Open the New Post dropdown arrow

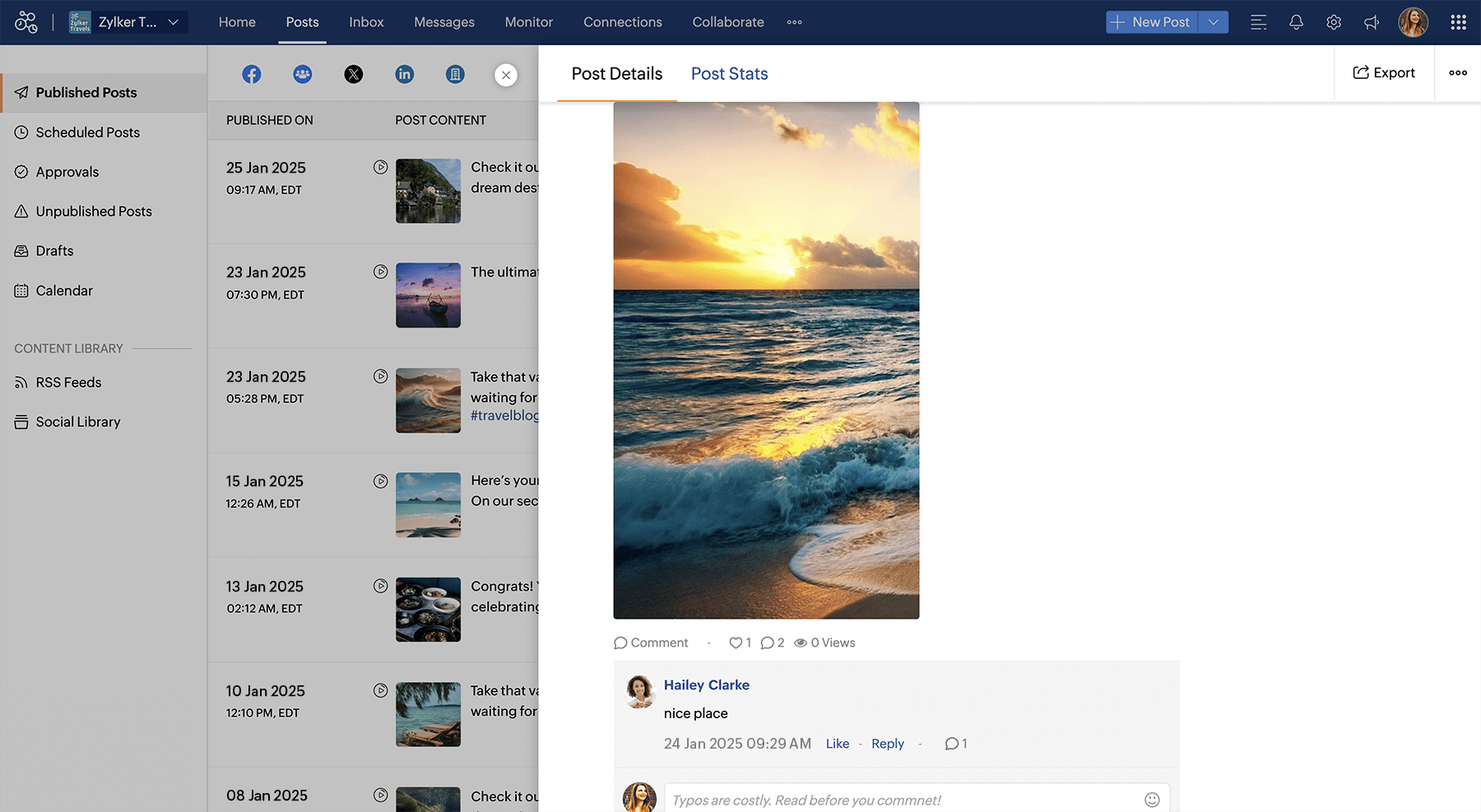[1214, 22]
